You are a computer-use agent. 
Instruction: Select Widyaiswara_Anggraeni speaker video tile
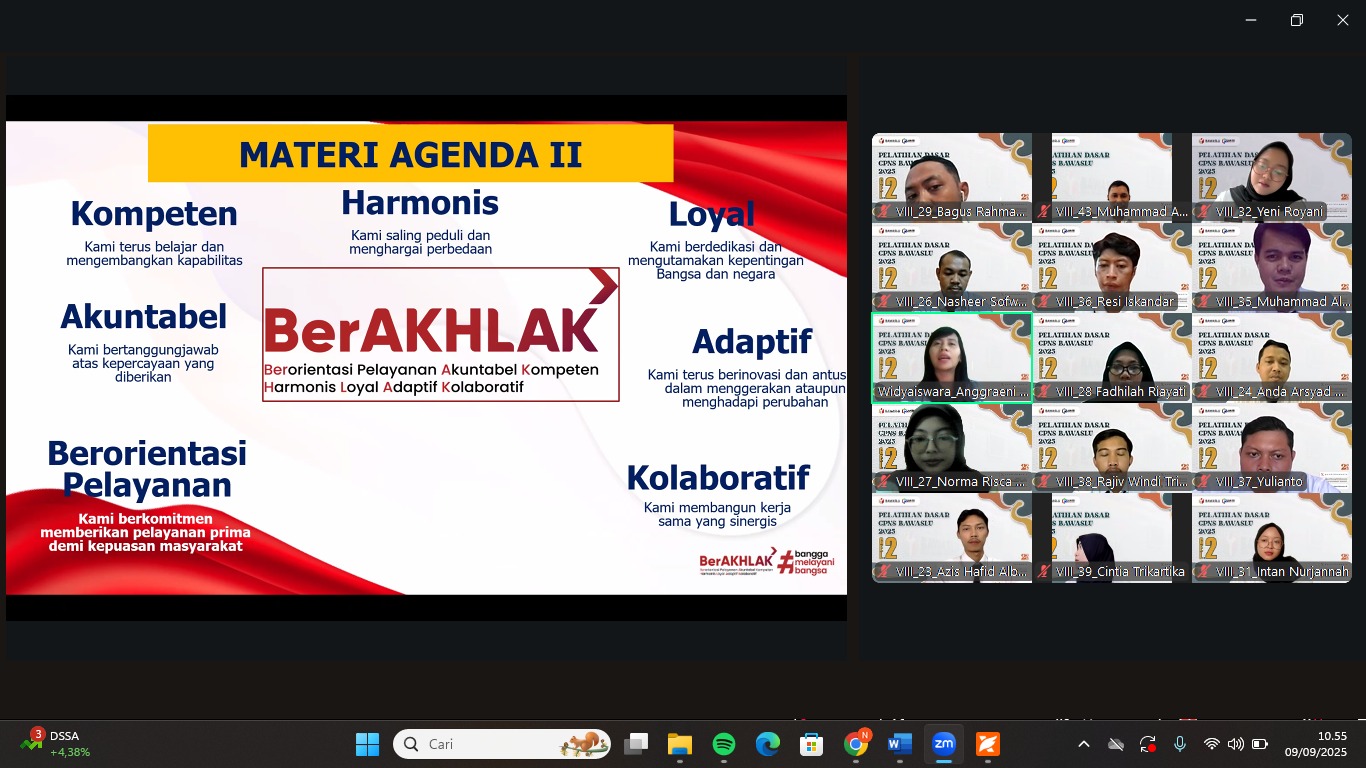[x=952, y=357]
